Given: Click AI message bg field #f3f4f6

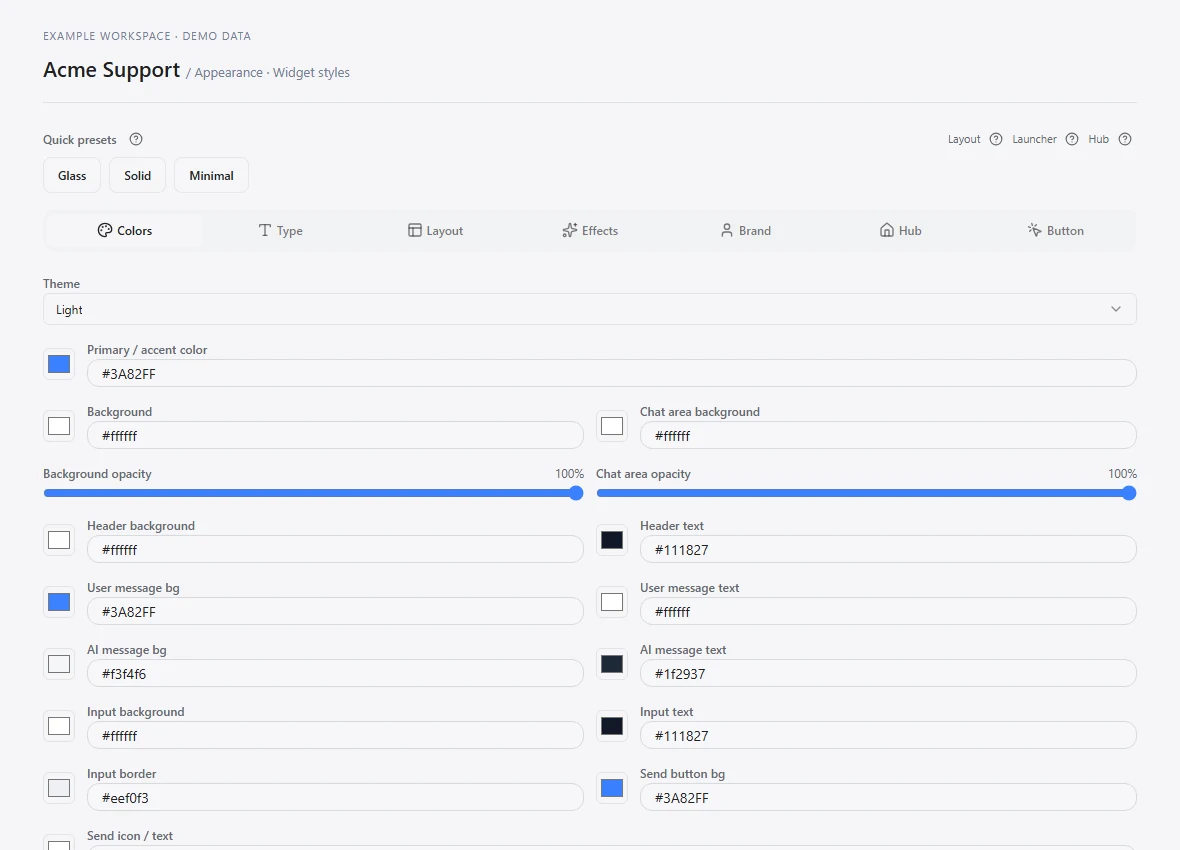Looking at the screenshot, I should (x=335, y=674).
